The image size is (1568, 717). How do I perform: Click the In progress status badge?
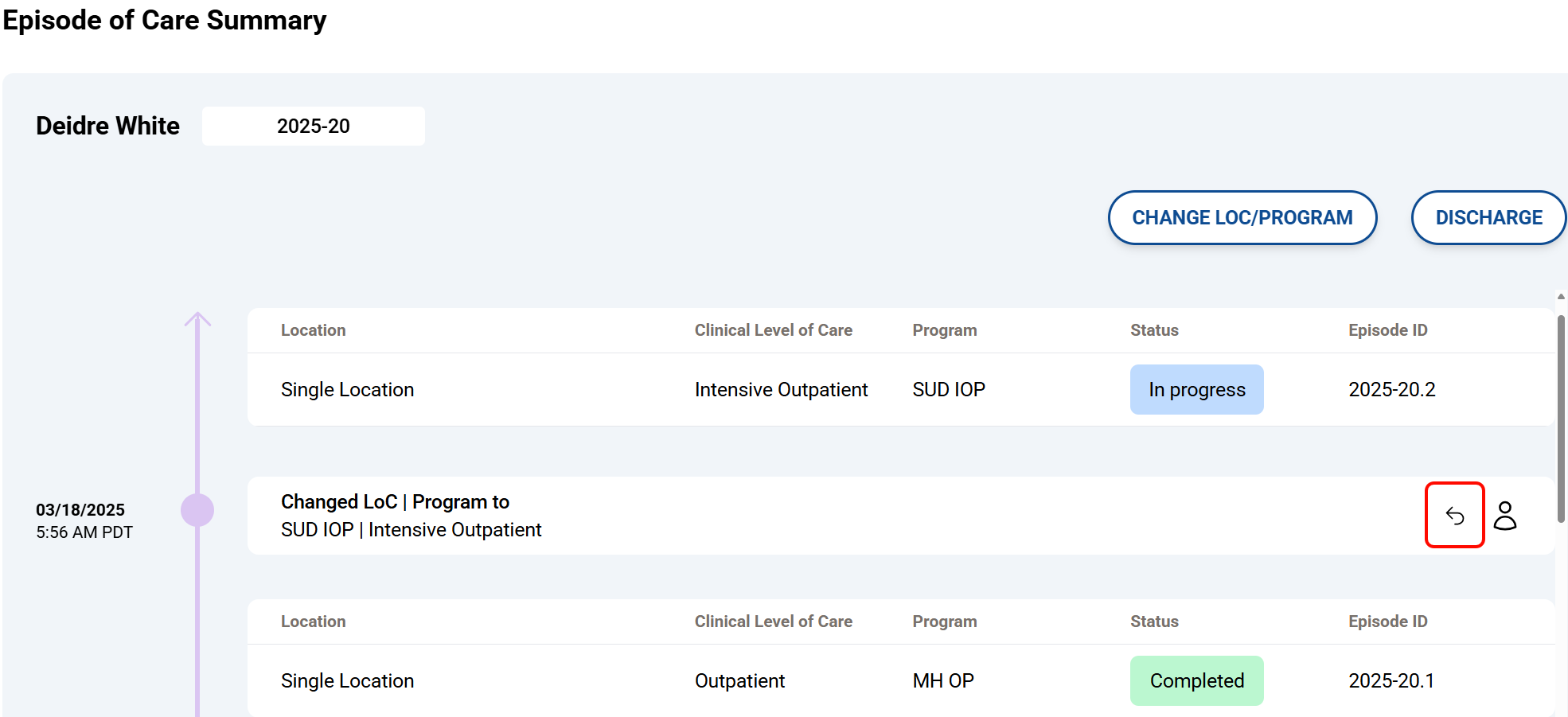click(1197, 389)
